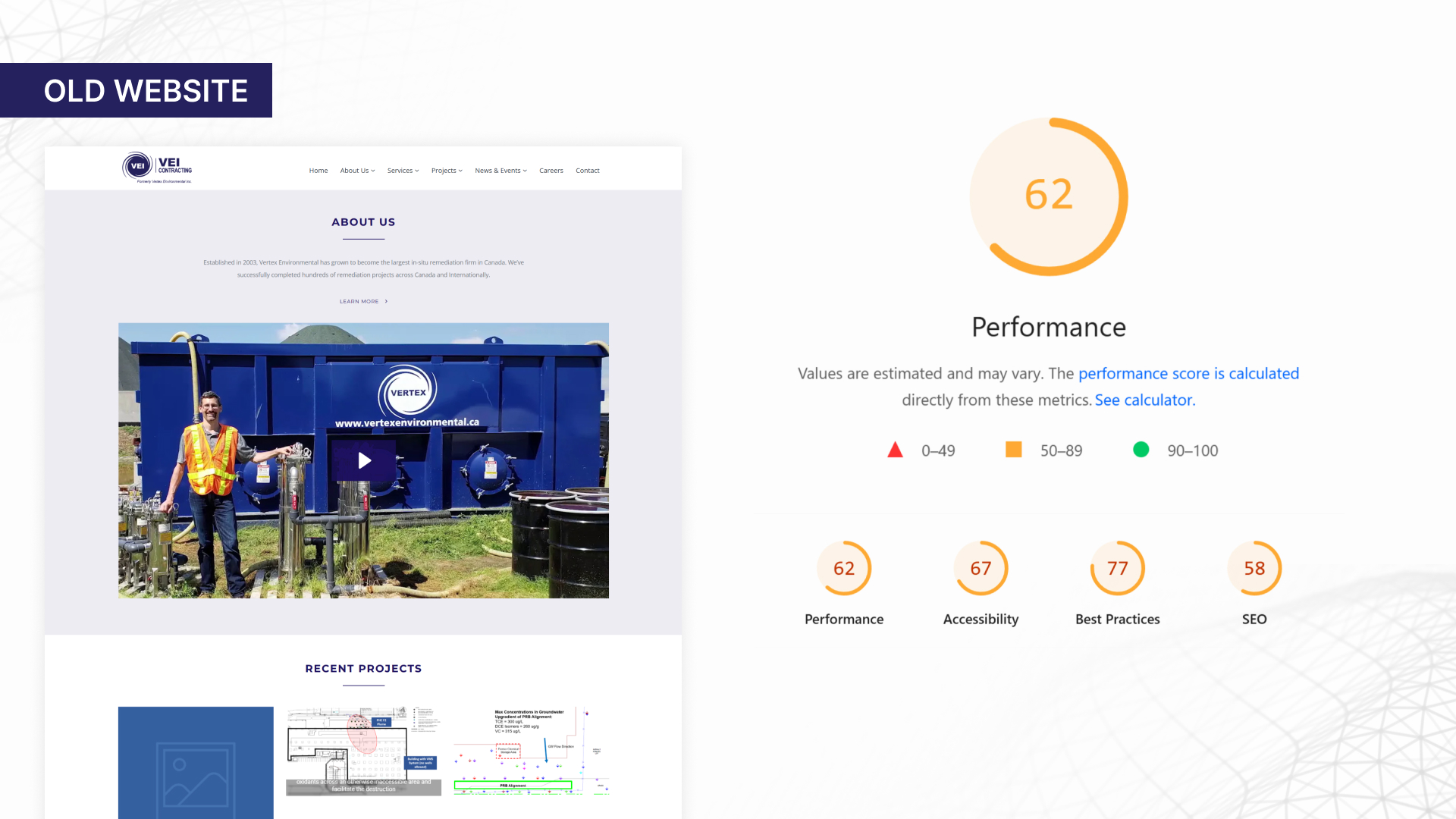
Task: Select the Best Practices 77 score gauge
Action: (x=1117, y=568)
